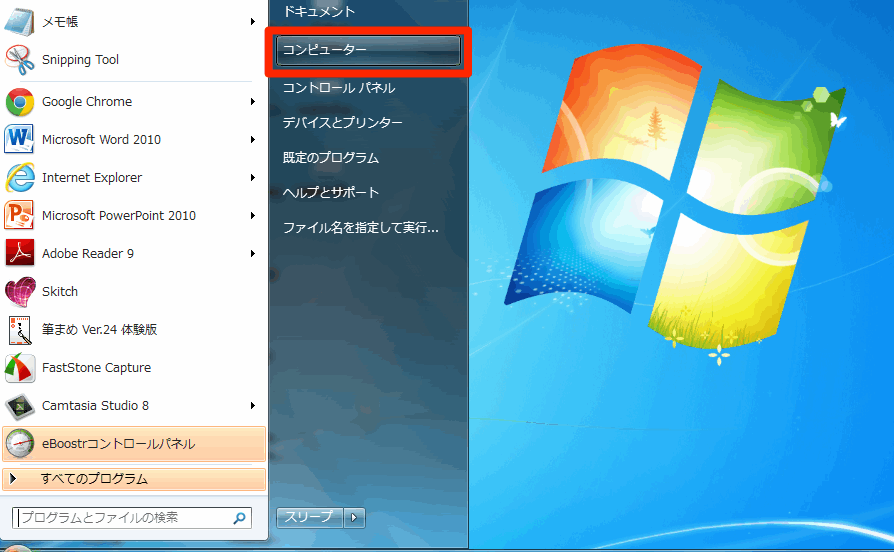Launch the Microsoft Word 2010 icon

(19, 140)
